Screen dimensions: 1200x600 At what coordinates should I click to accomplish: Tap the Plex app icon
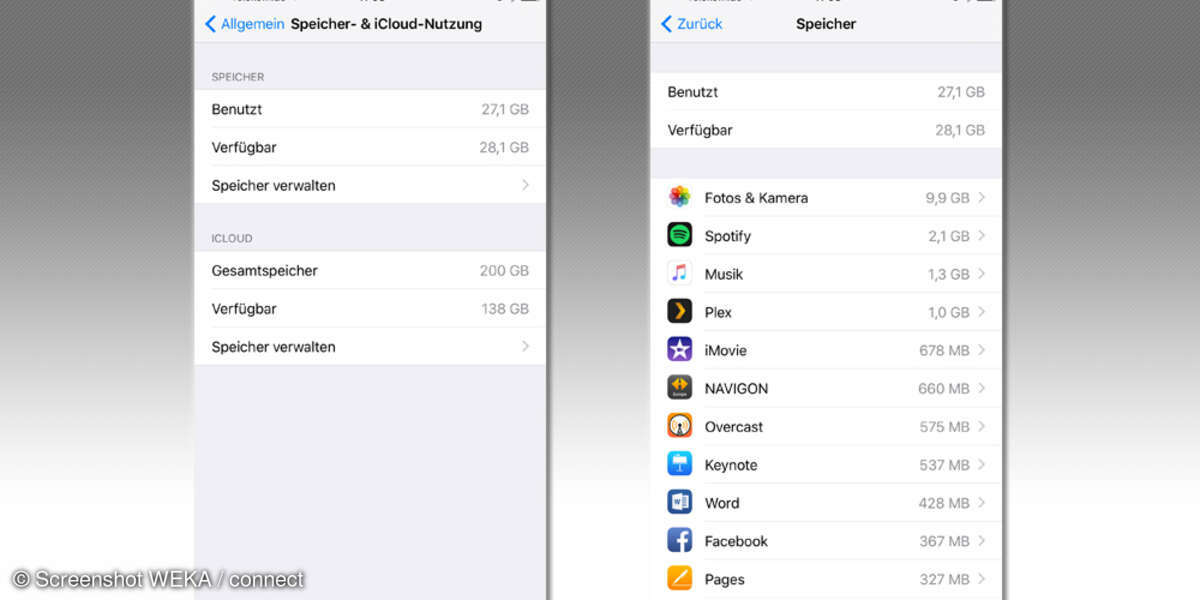680,311
